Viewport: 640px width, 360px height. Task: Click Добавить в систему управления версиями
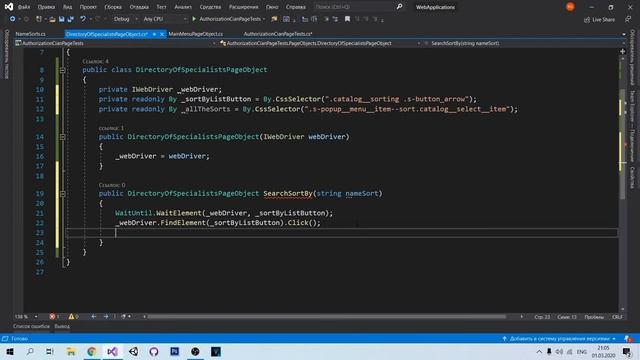(x=559, y=339)
